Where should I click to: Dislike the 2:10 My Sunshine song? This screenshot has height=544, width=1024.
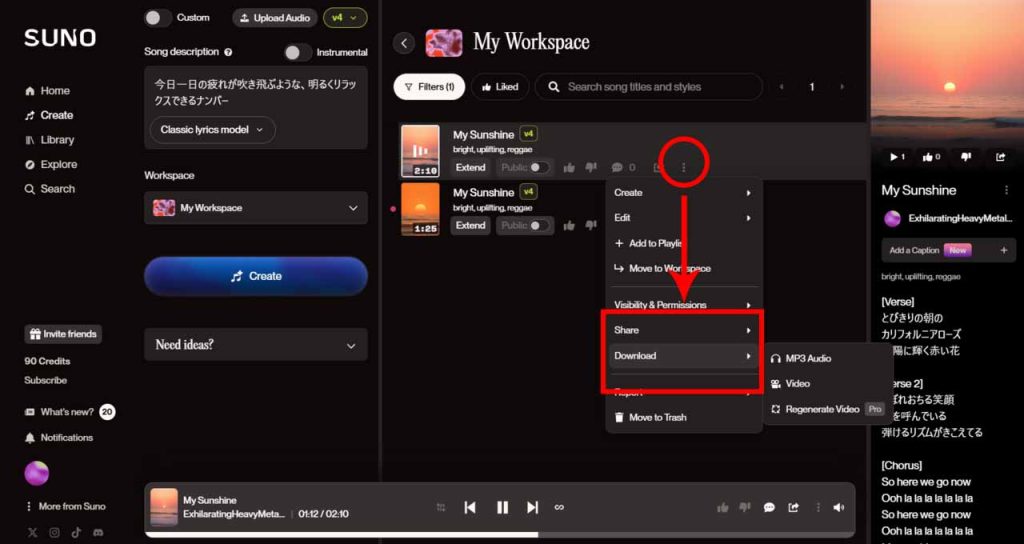591,168
